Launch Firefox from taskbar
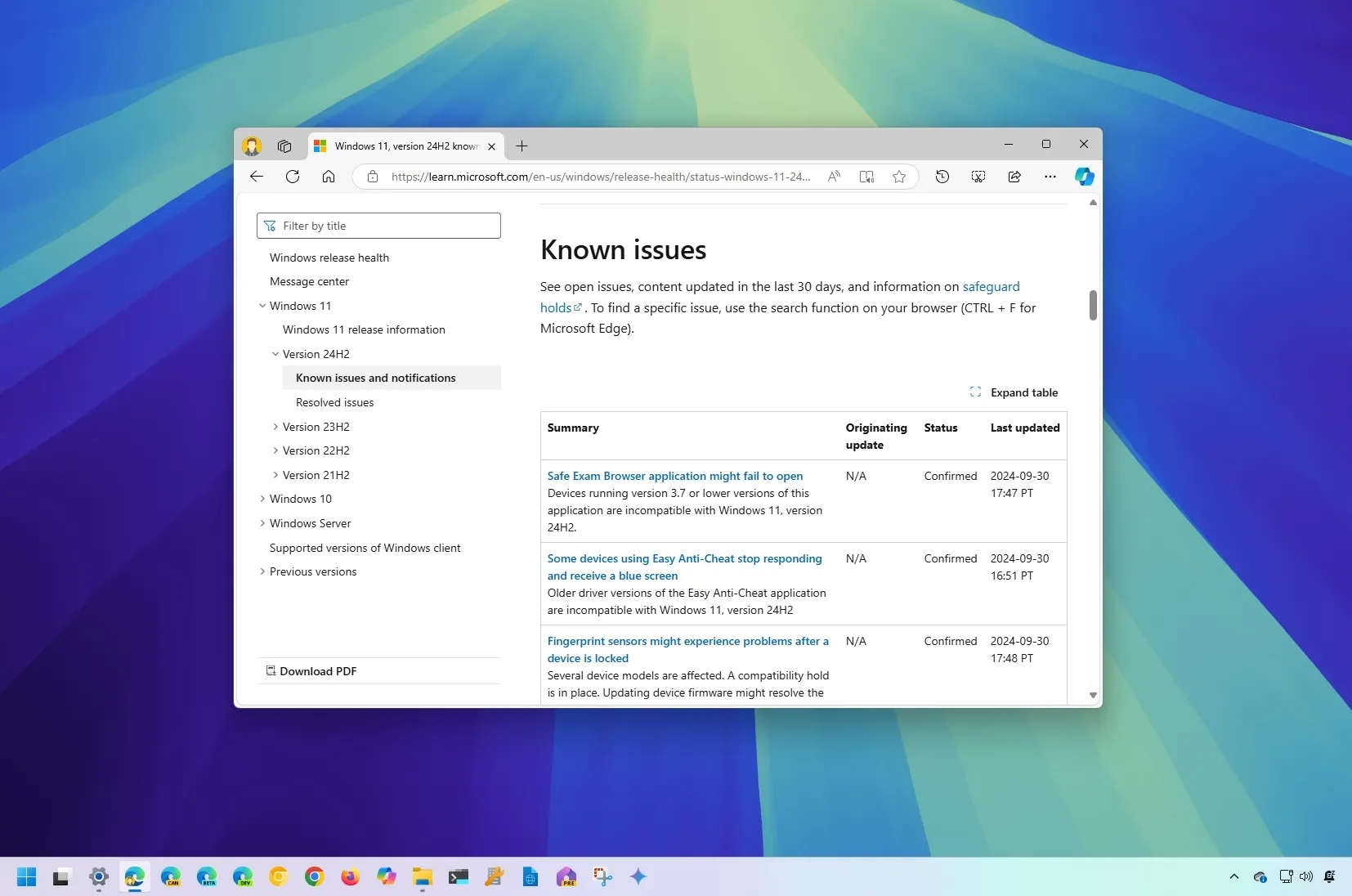1352x896 pixels. 351,877
